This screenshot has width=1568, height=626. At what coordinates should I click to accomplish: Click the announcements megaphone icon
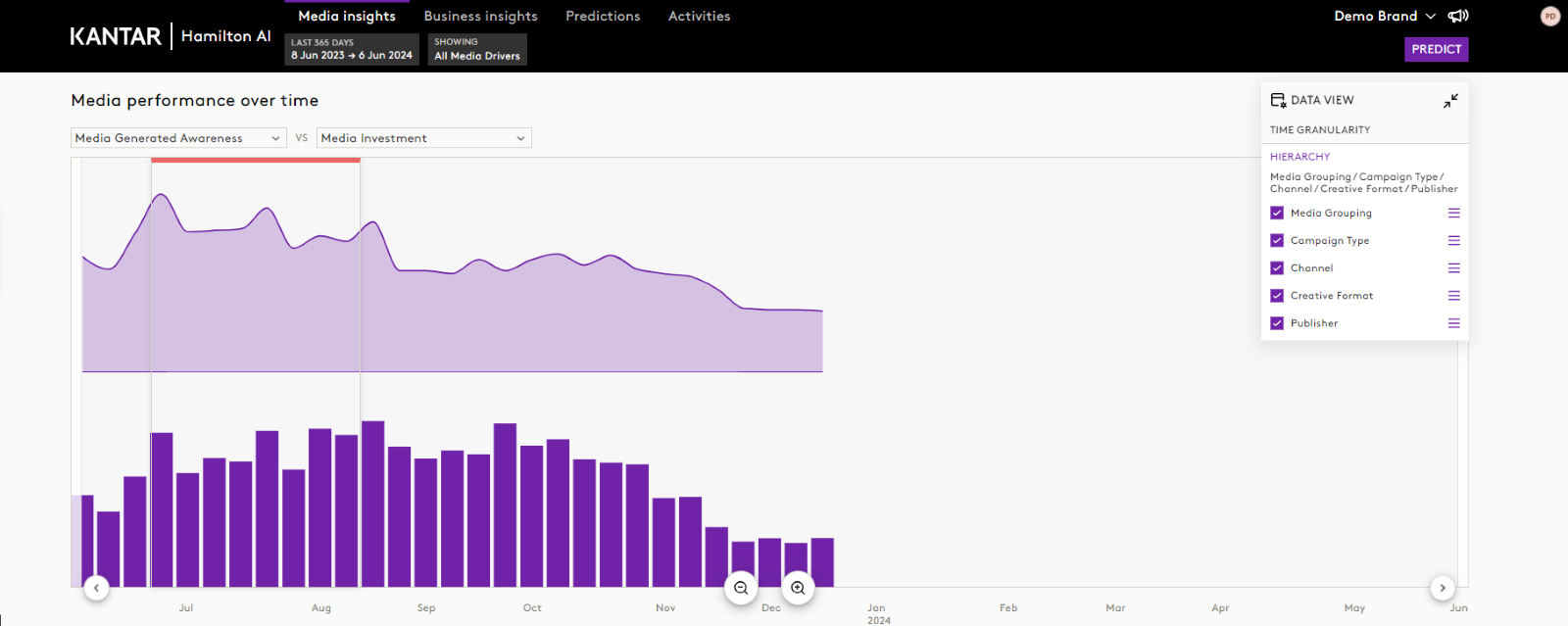1458,16
